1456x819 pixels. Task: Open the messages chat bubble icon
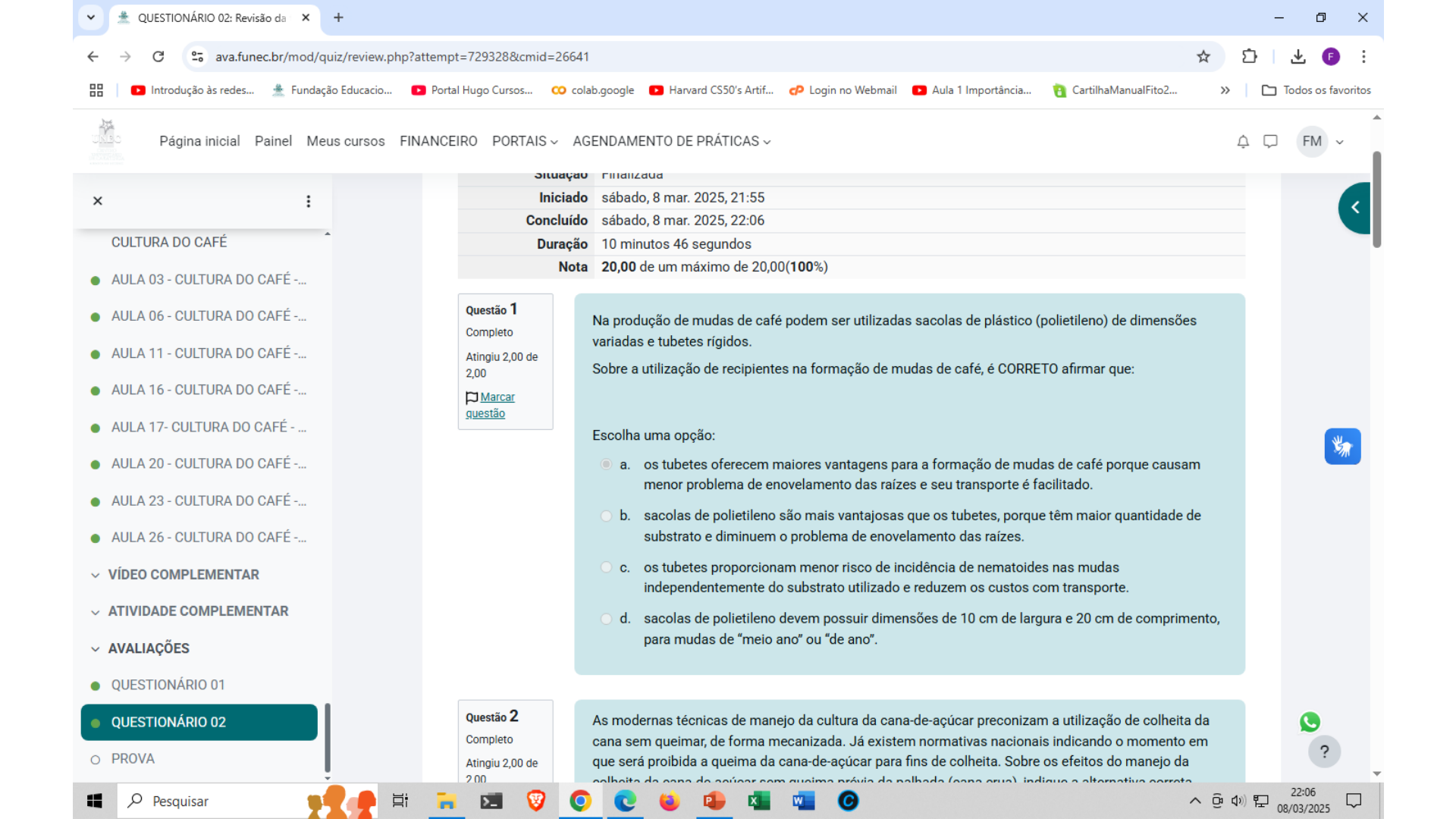click(1270, 142)
